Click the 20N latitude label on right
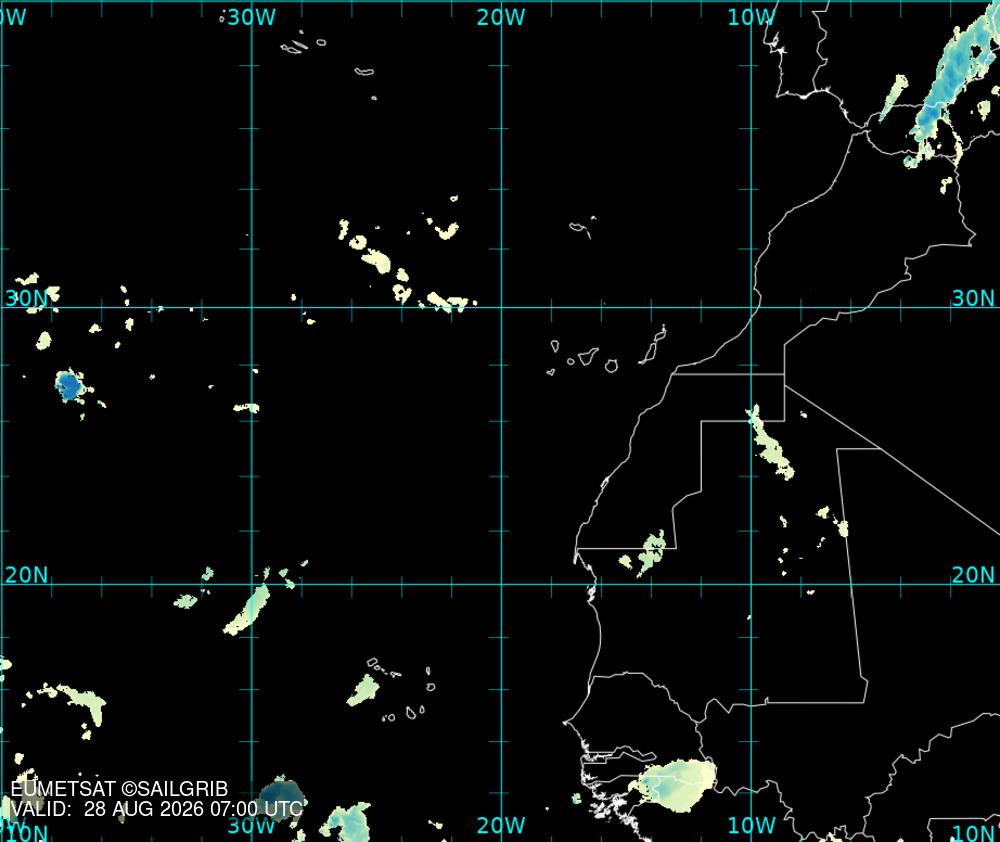1000x842 pixels. pyautogui.click(x=973, y=575)
